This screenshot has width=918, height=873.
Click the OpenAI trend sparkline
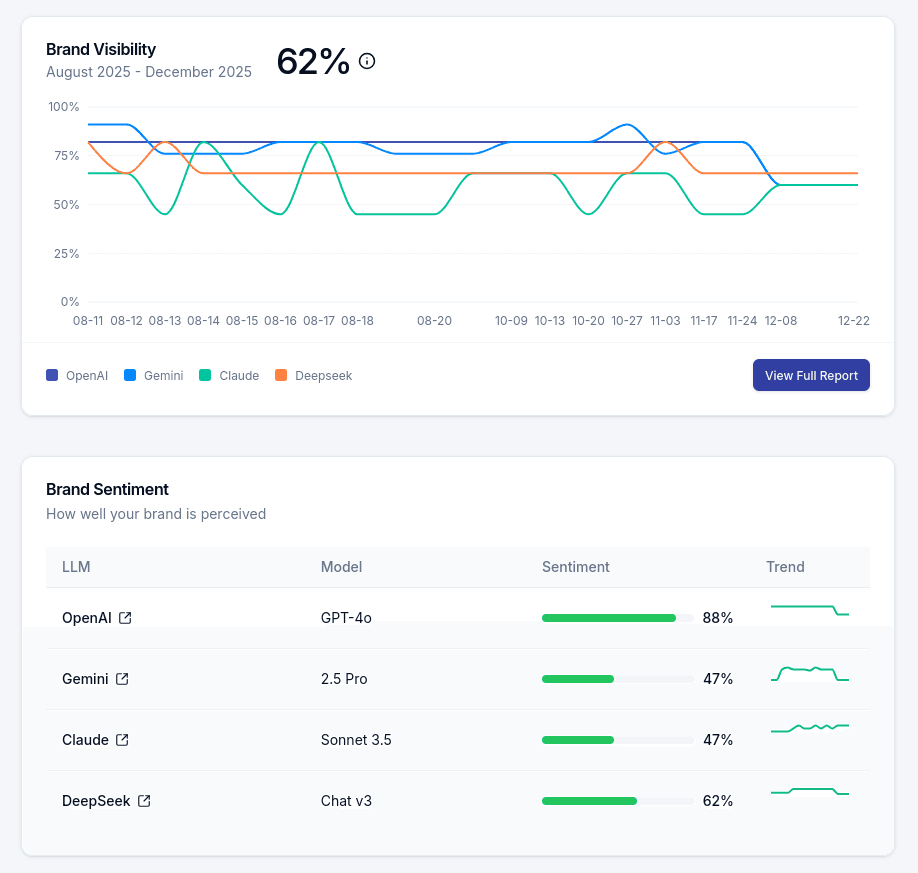[810, 610]
